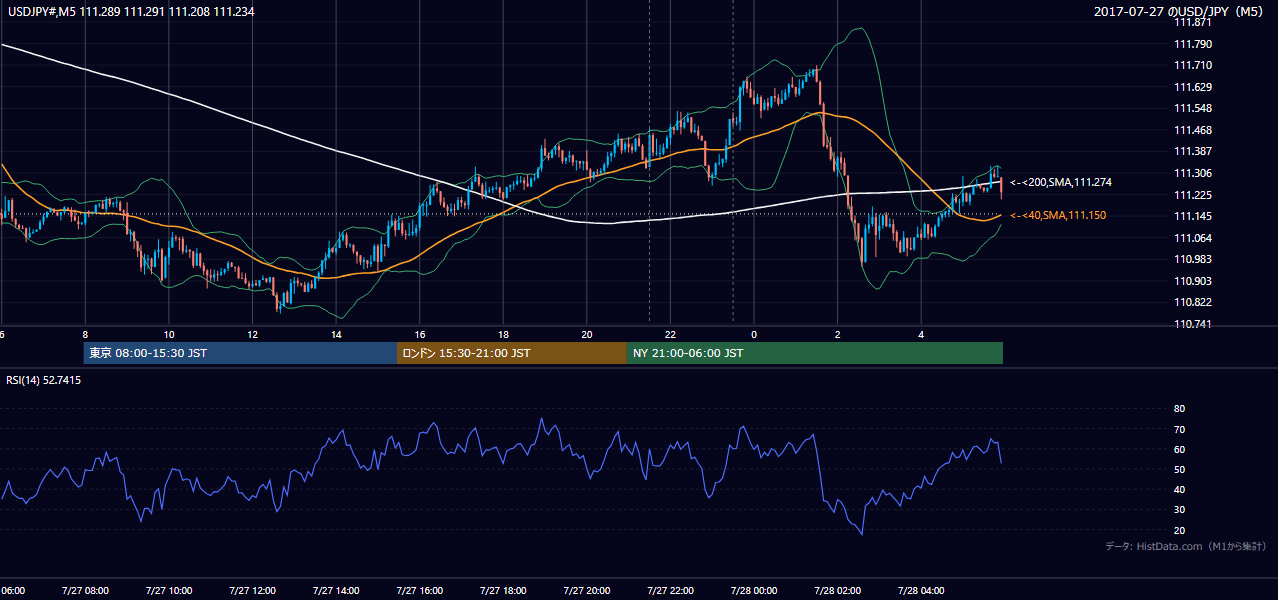1278x600 pixels.
Task: Click the 7/27 16:00 bottom time label
Action: coord(419,591)
